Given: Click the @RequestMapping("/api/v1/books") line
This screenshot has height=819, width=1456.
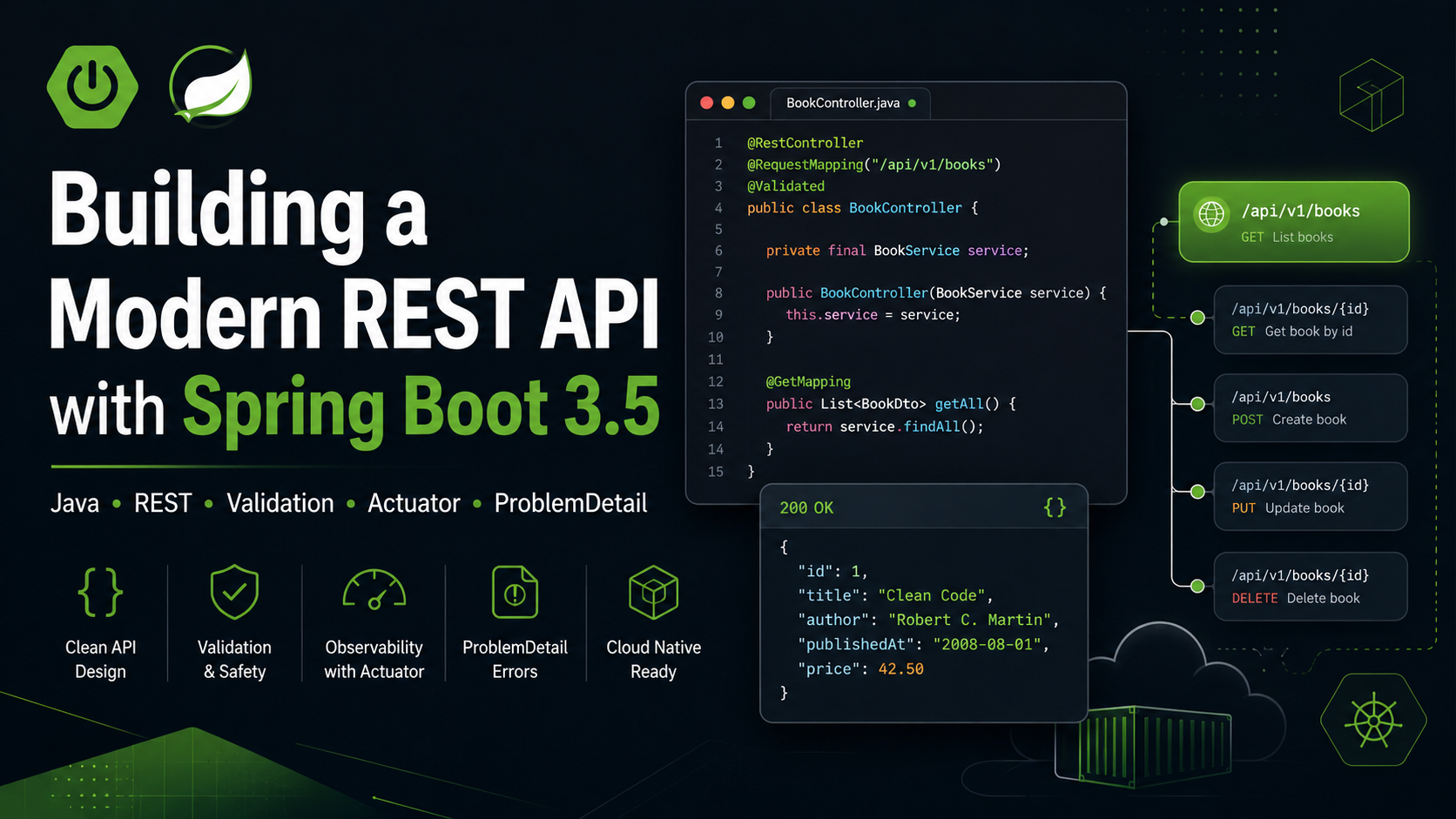Looking at the screenshot, I should click(x=874, y=164).
